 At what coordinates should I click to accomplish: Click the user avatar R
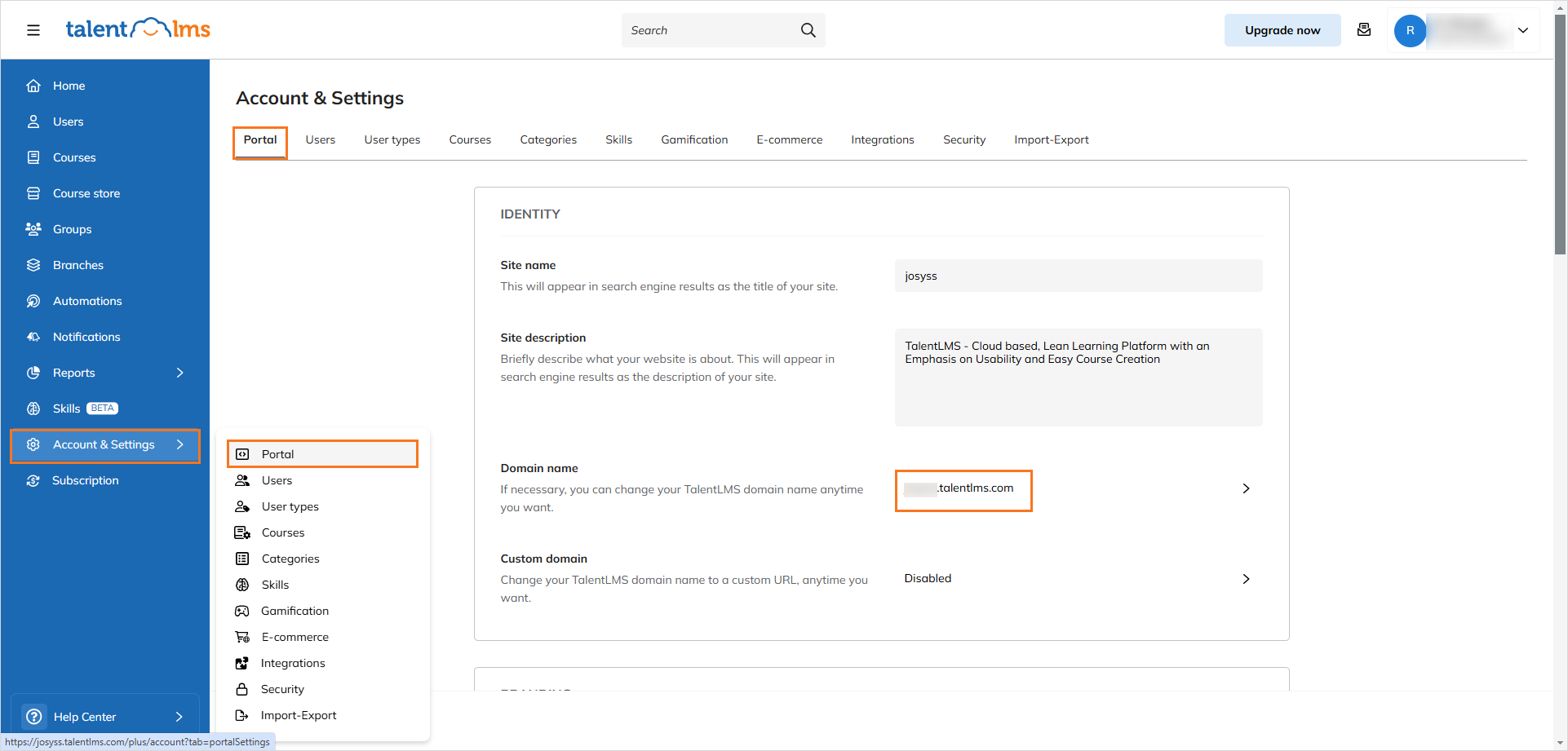point(1410,30)
